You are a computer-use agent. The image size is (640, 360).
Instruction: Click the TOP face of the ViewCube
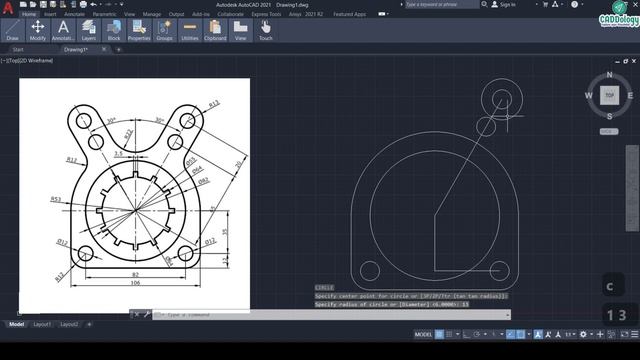pos(609,95)
